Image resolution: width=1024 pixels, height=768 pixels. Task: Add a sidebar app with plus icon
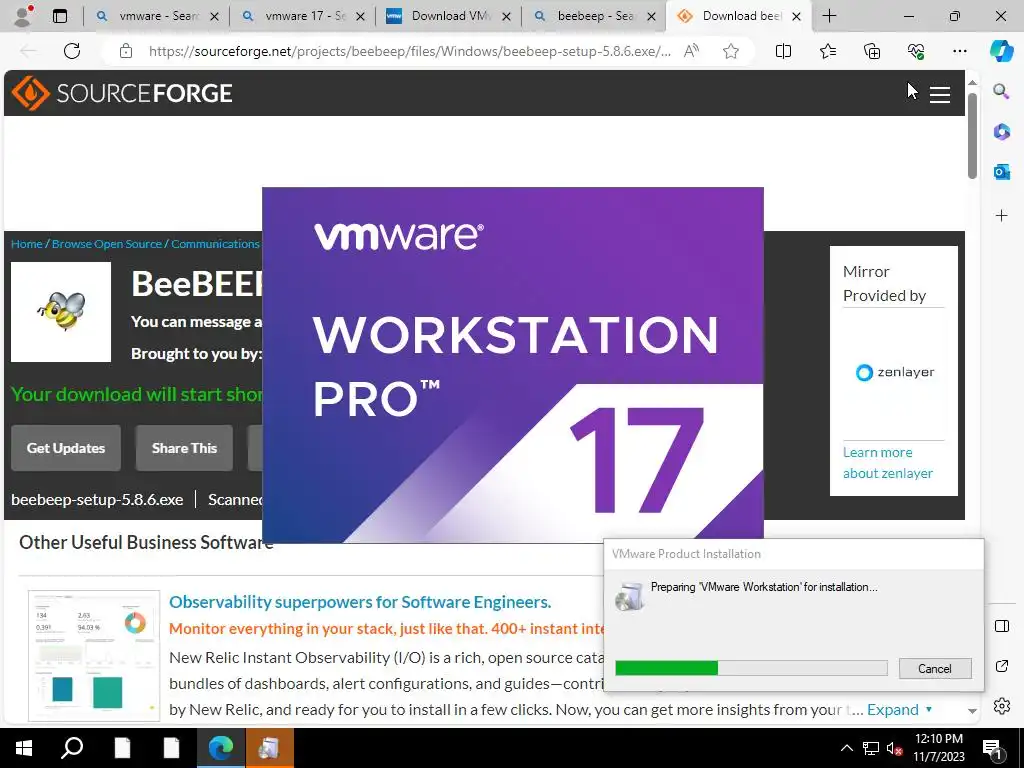[x=1001, y=216]
